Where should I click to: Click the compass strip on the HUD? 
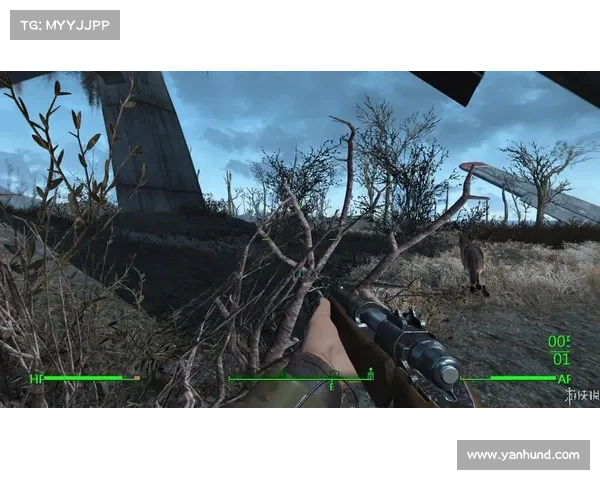click(x=301, y=379)
